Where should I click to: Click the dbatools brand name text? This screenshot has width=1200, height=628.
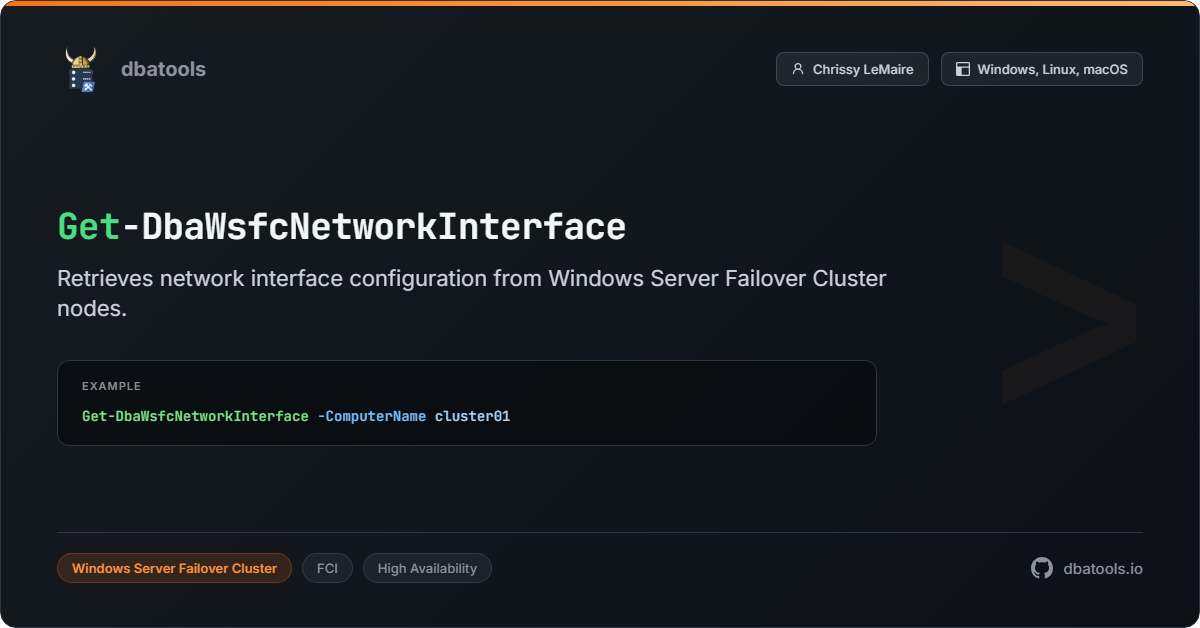(163, 69)
